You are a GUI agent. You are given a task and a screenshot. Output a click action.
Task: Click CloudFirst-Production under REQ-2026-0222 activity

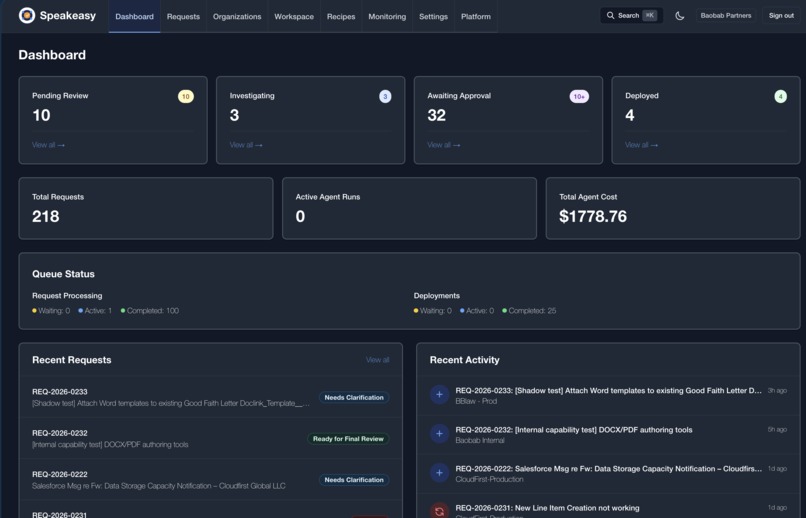coord(489,479)
